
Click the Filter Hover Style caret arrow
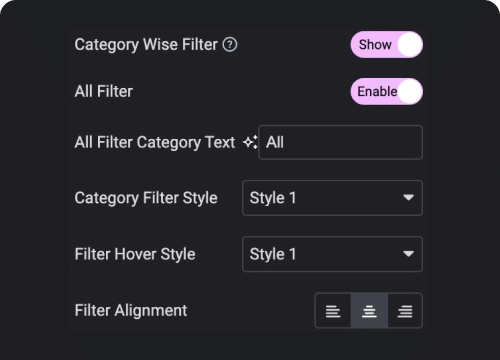[408, 254]
